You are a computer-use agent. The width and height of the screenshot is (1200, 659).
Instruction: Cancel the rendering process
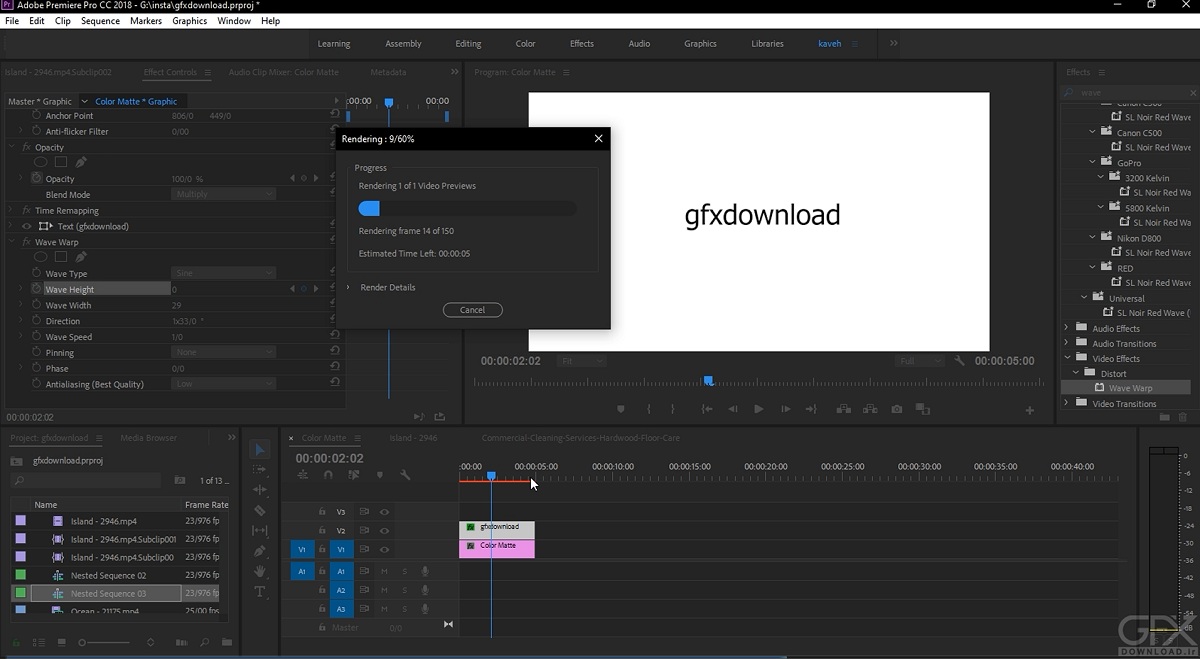pos(472,310)
